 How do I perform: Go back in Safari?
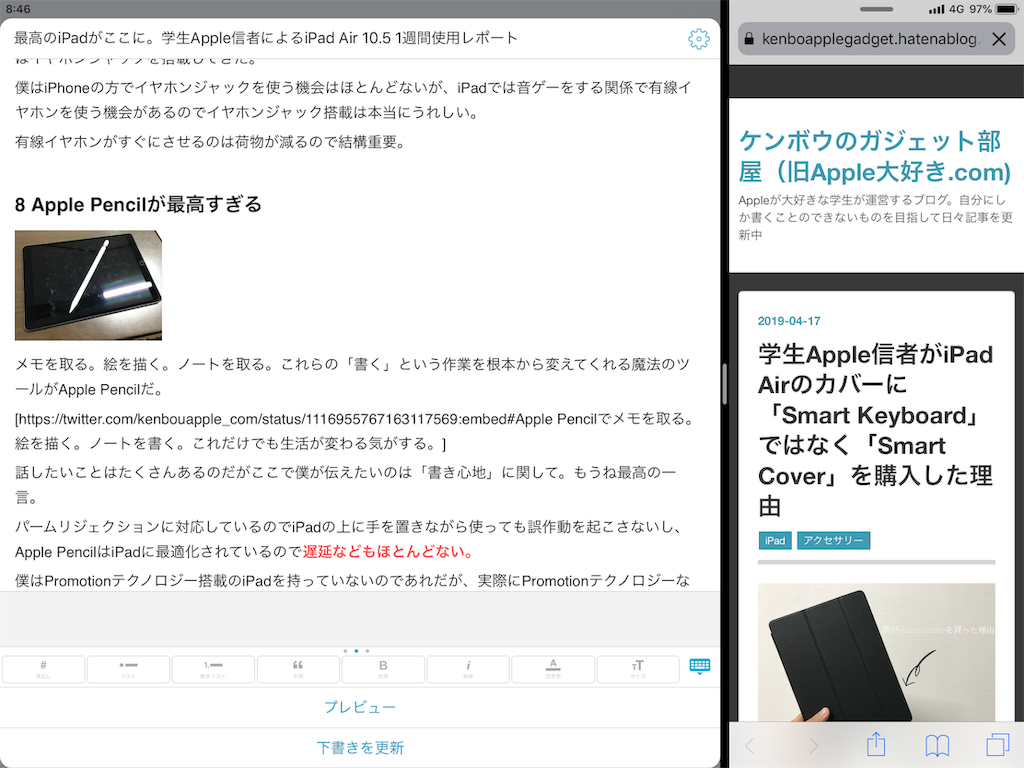750,745
